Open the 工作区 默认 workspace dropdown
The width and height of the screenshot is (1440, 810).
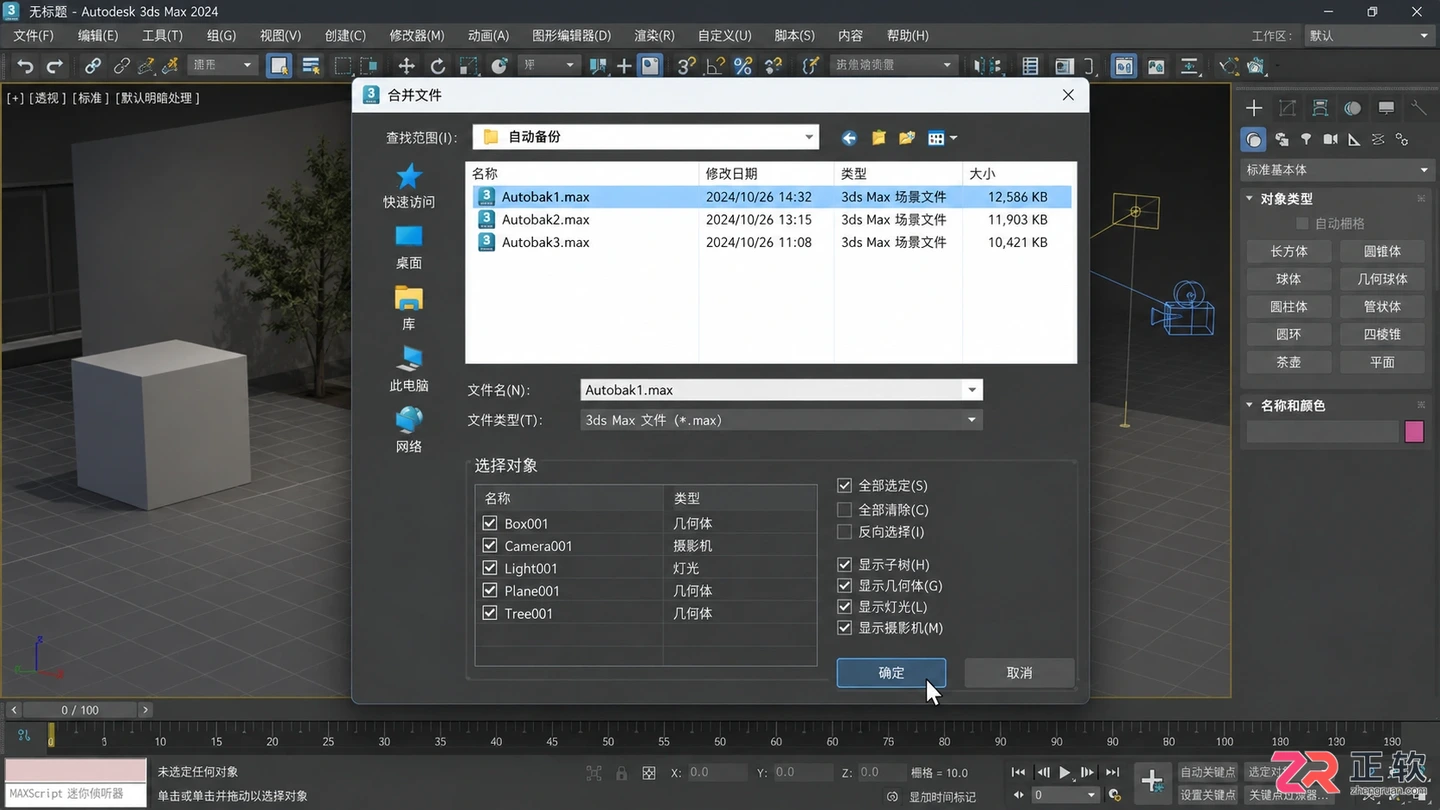coord(1369,35)
